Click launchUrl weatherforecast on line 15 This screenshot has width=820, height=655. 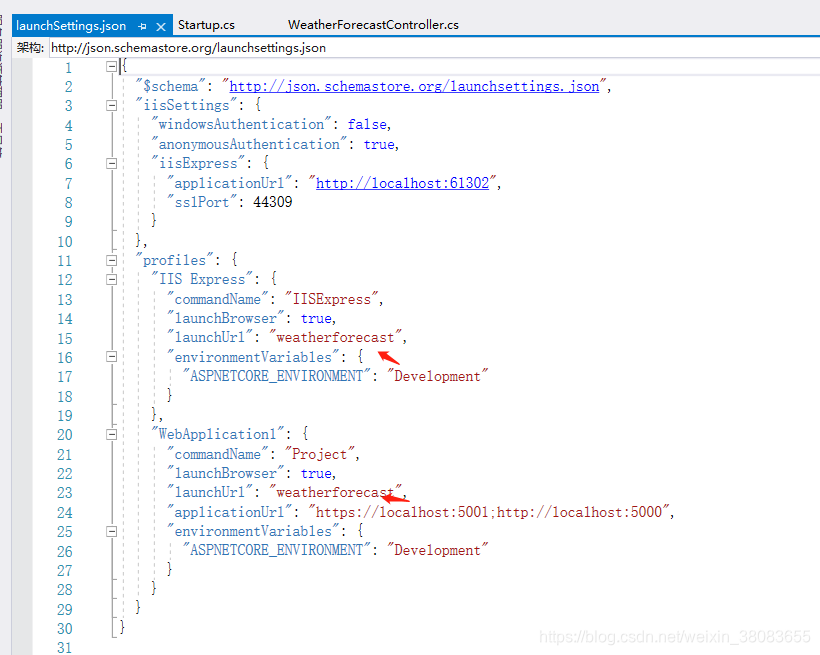point(335,337)
